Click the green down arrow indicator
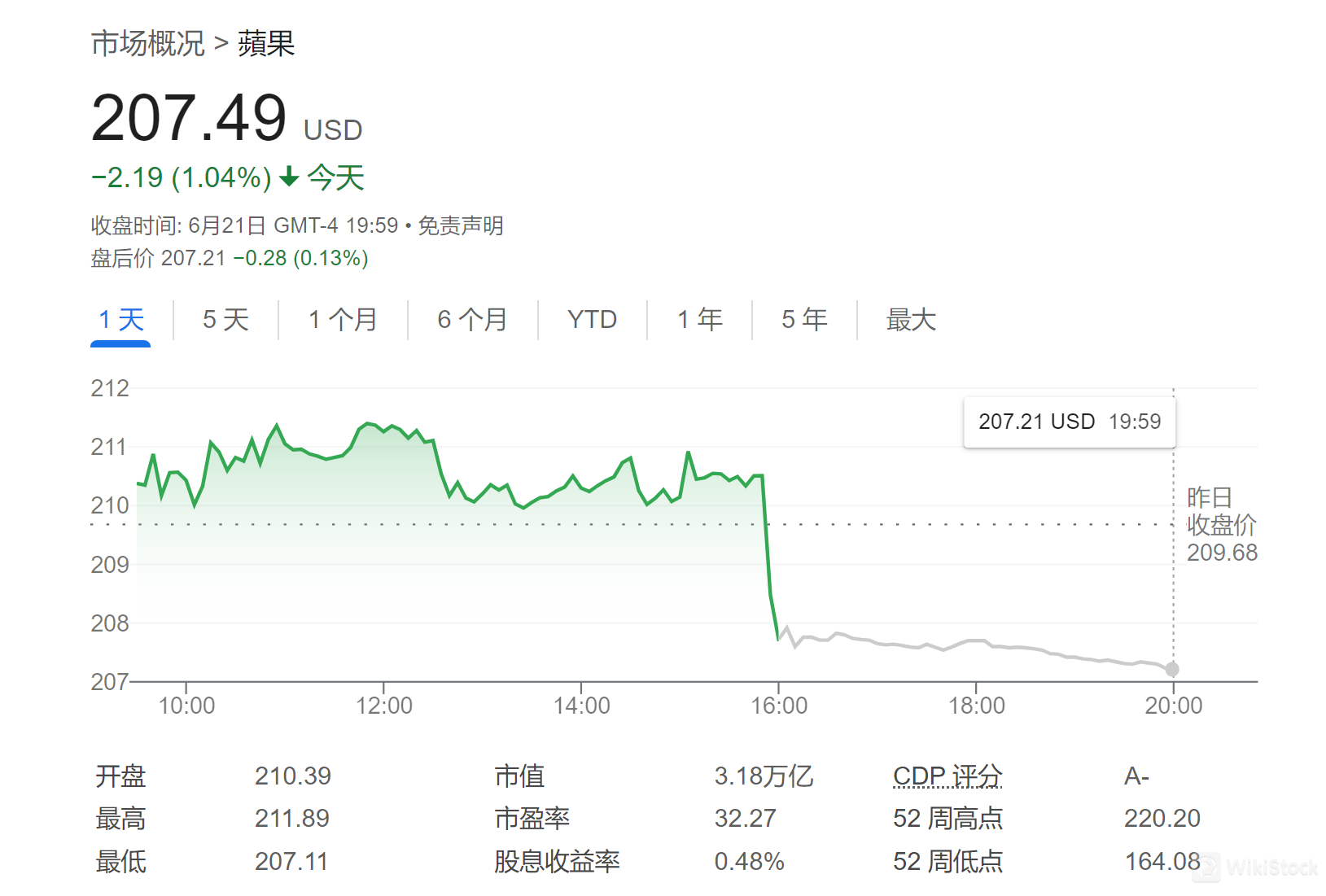This screenshot has width=1326, height=896. click(x=289, y=177)
